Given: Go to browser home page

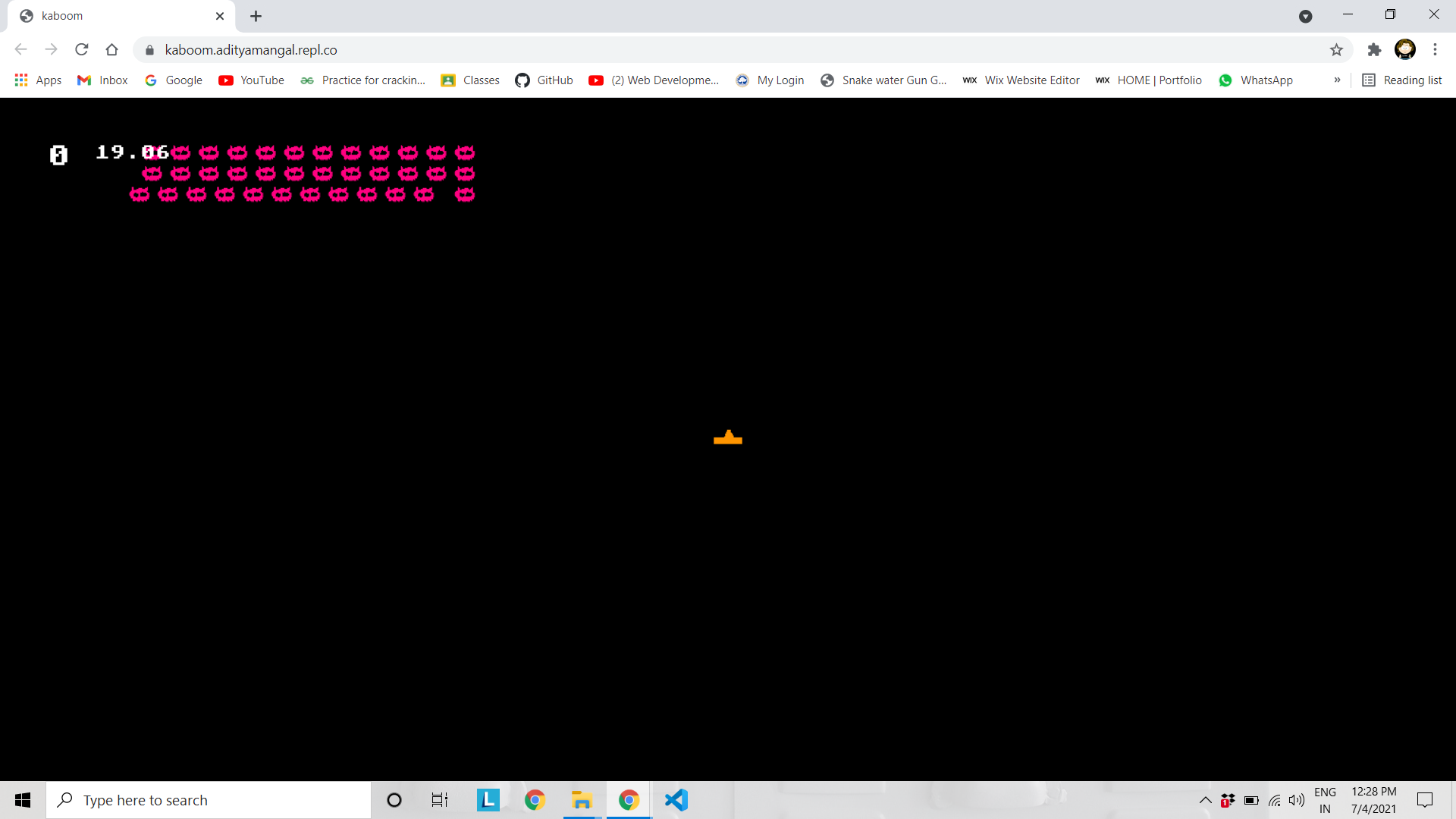Looking at the screenshot, I should pos(112,50).
